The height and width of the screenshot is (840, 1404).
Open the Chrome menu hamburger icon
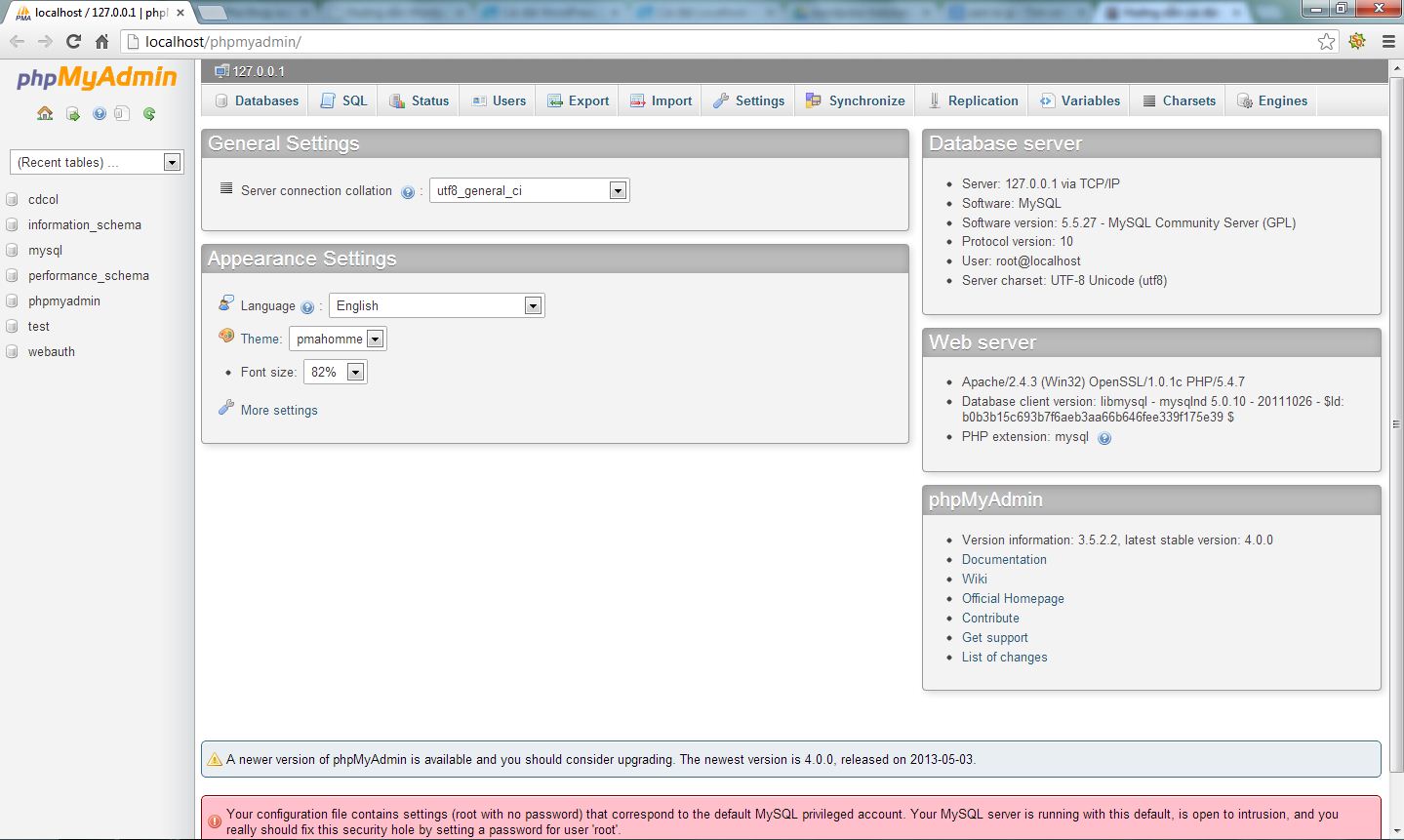click(x=1388, y=41)
